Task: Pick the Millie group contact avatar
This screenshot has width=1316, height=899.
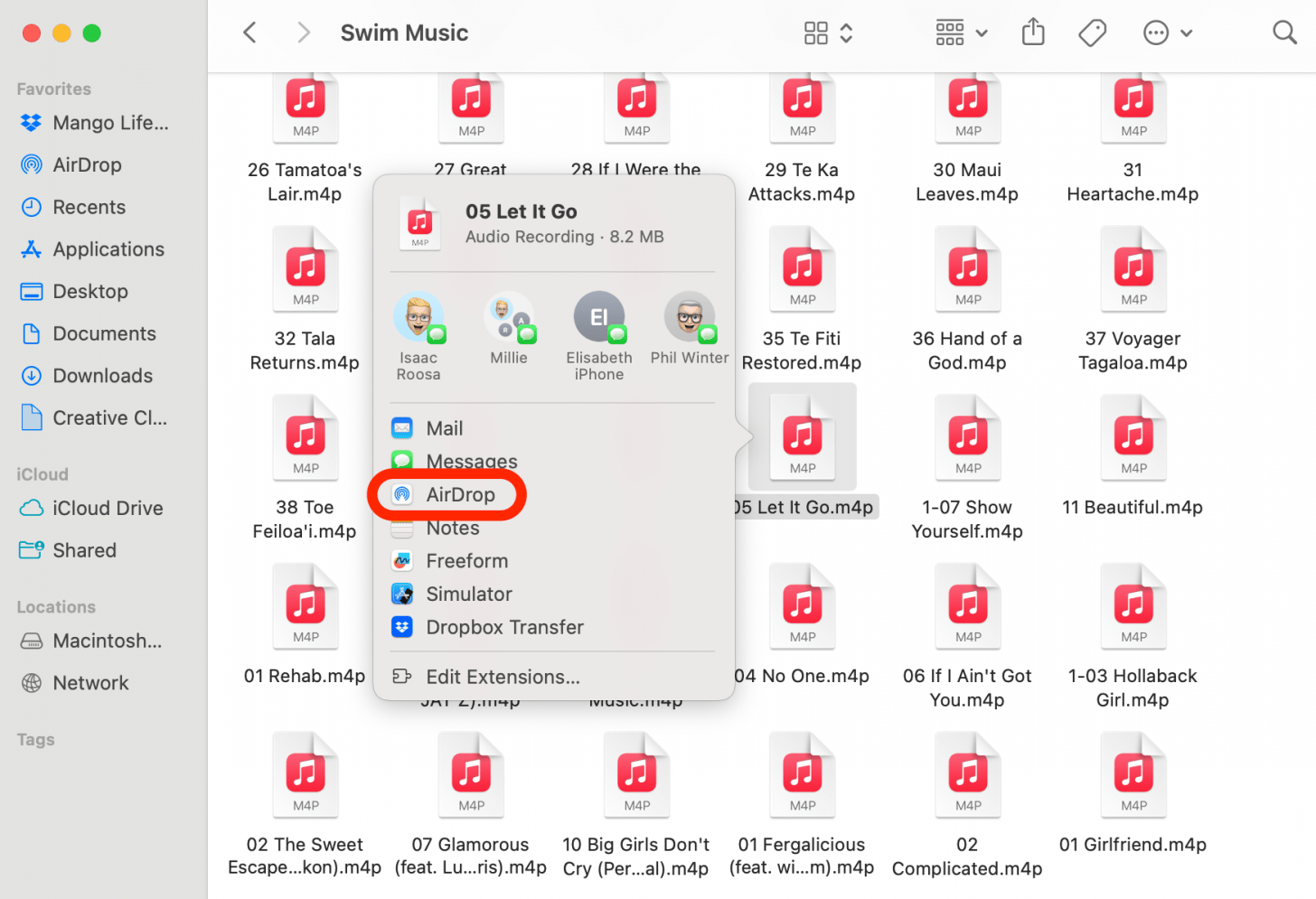Action: (x=509, y=318)
